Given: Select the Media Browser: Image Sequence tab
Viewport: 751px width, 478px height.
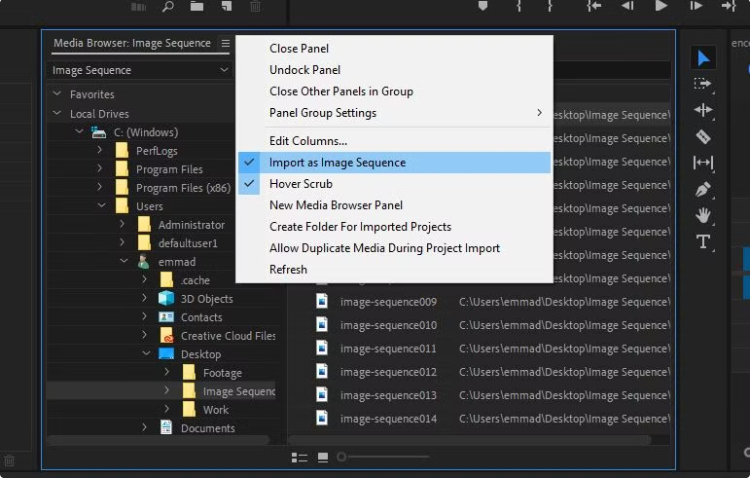Looking at the screenshot, I should pos(132,44).
